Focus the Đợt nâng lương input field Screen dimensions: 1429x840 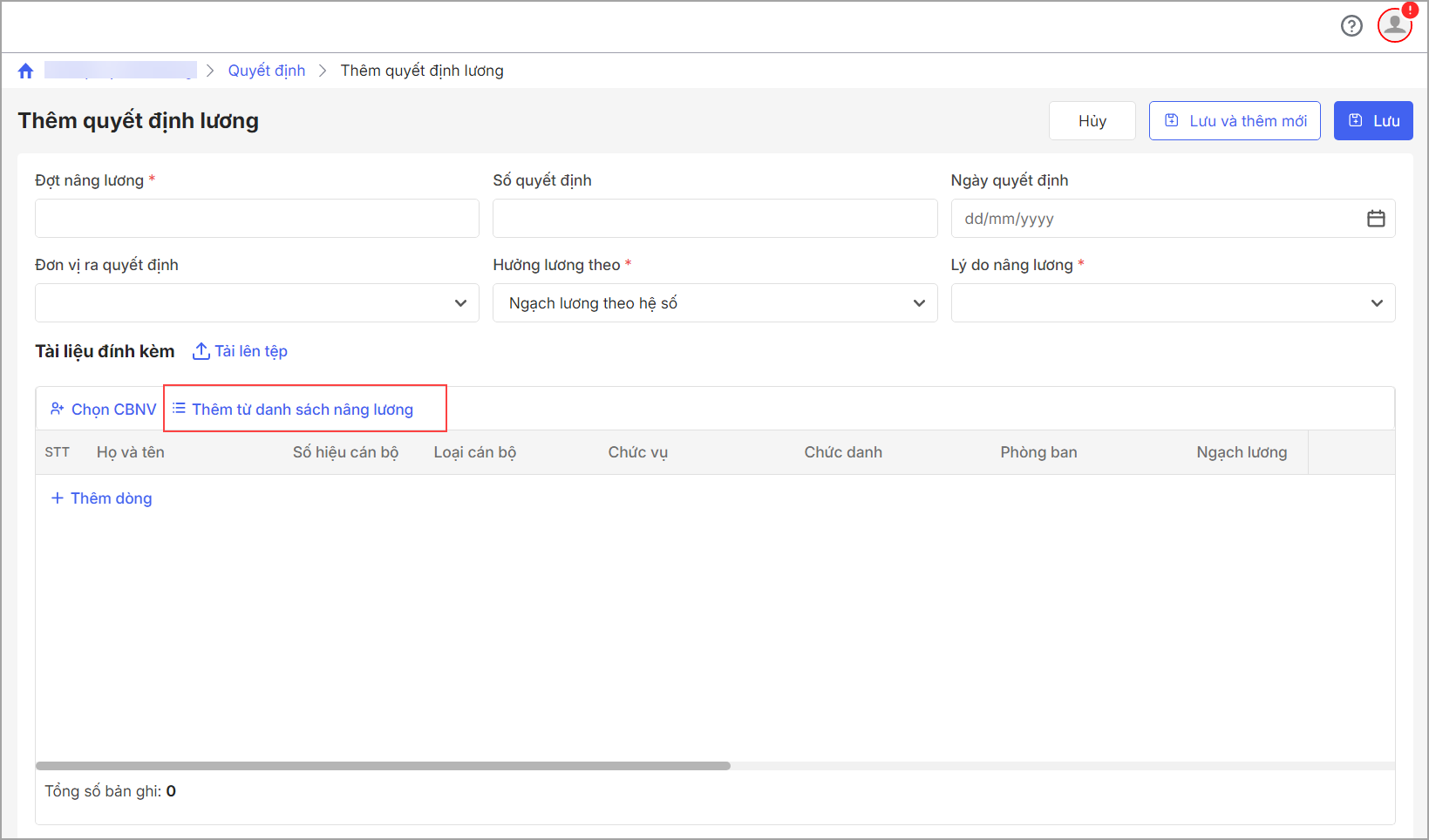point(257,219)
